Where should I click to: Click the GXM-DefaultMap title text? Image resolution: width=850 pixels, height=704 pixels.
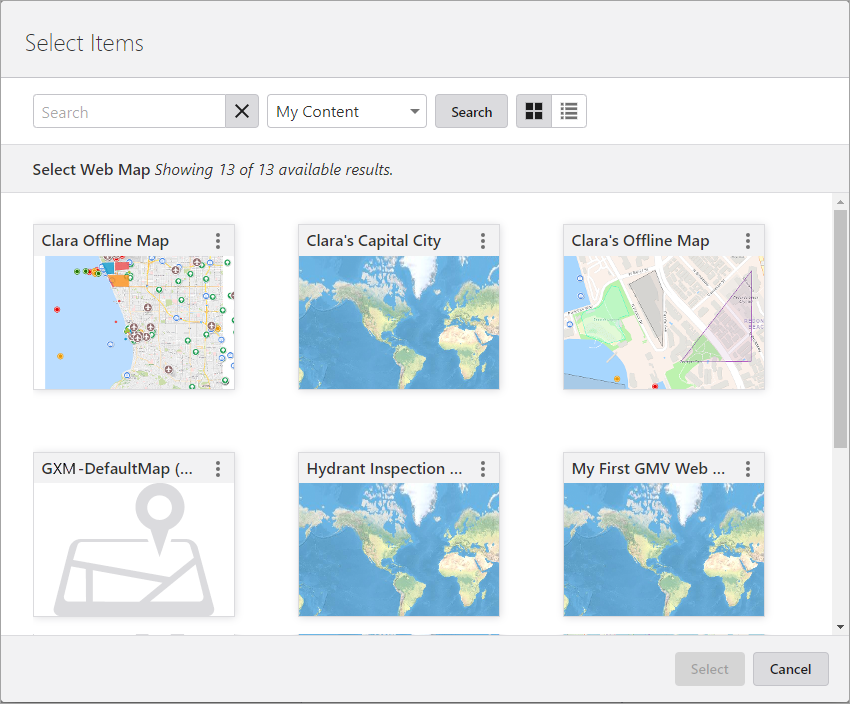117,469
